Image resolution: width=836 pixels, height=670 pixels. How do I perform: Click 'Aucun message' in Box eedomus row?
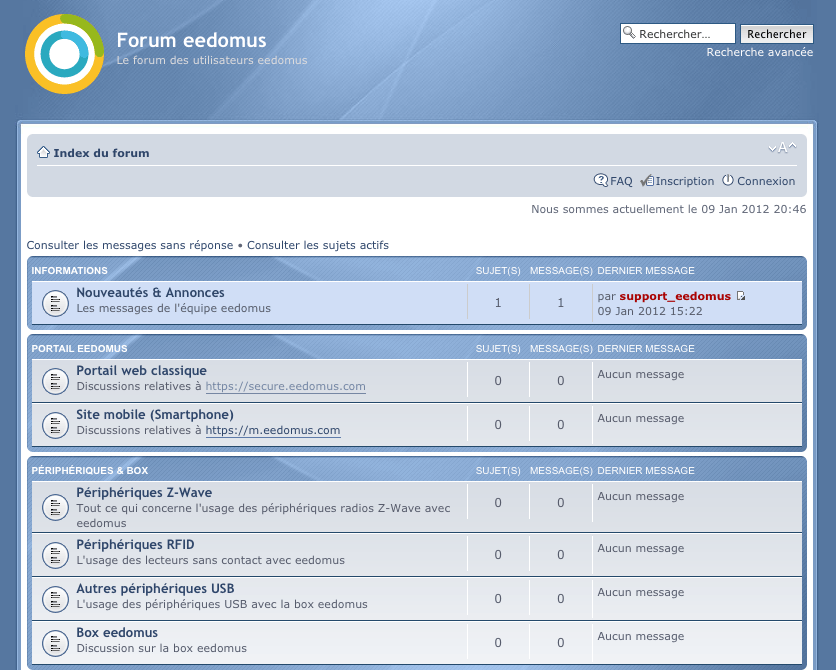640,636
